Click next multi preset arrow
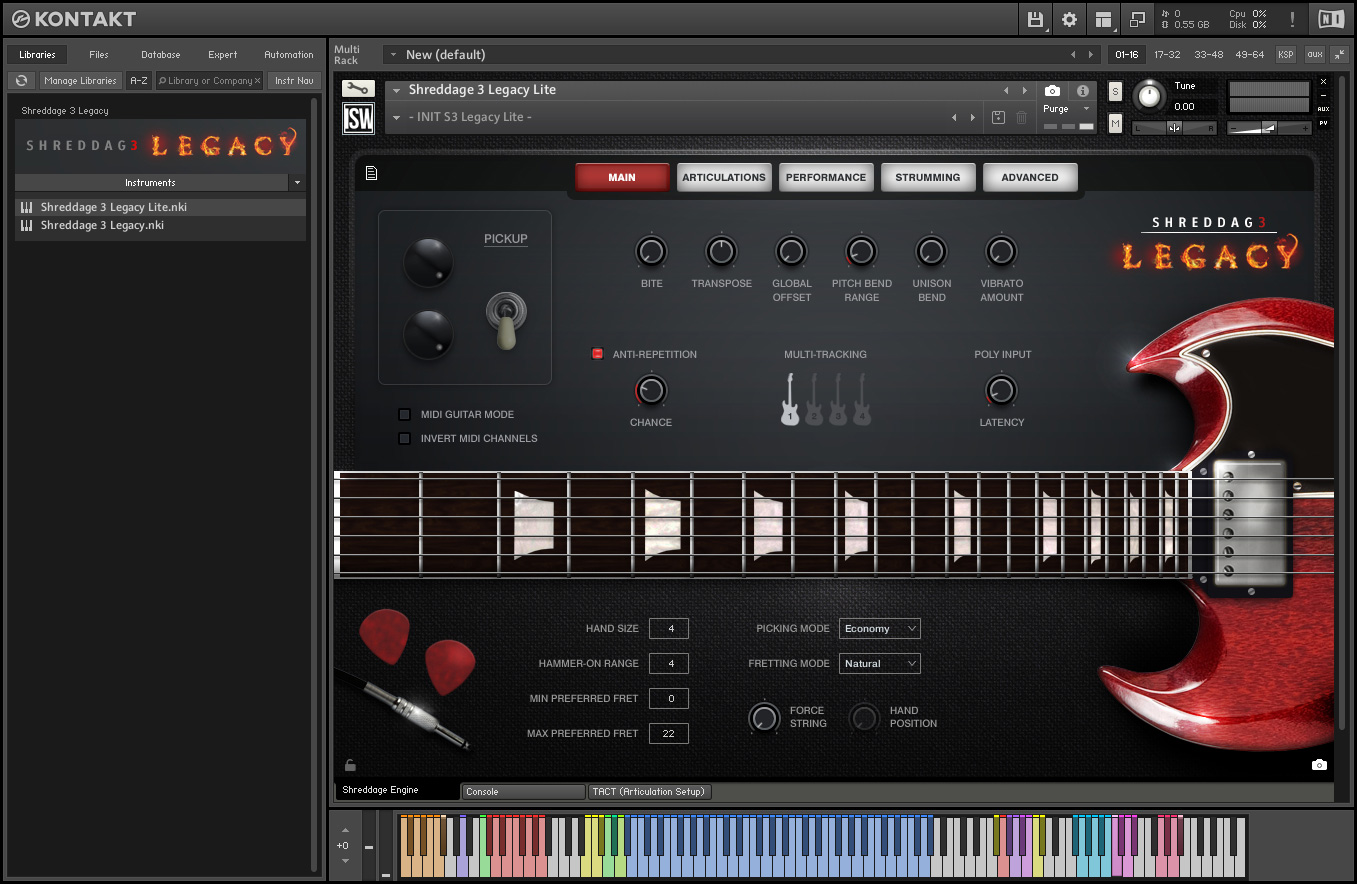Viewport: 1357px width, 884px height. pos(1090,54)
